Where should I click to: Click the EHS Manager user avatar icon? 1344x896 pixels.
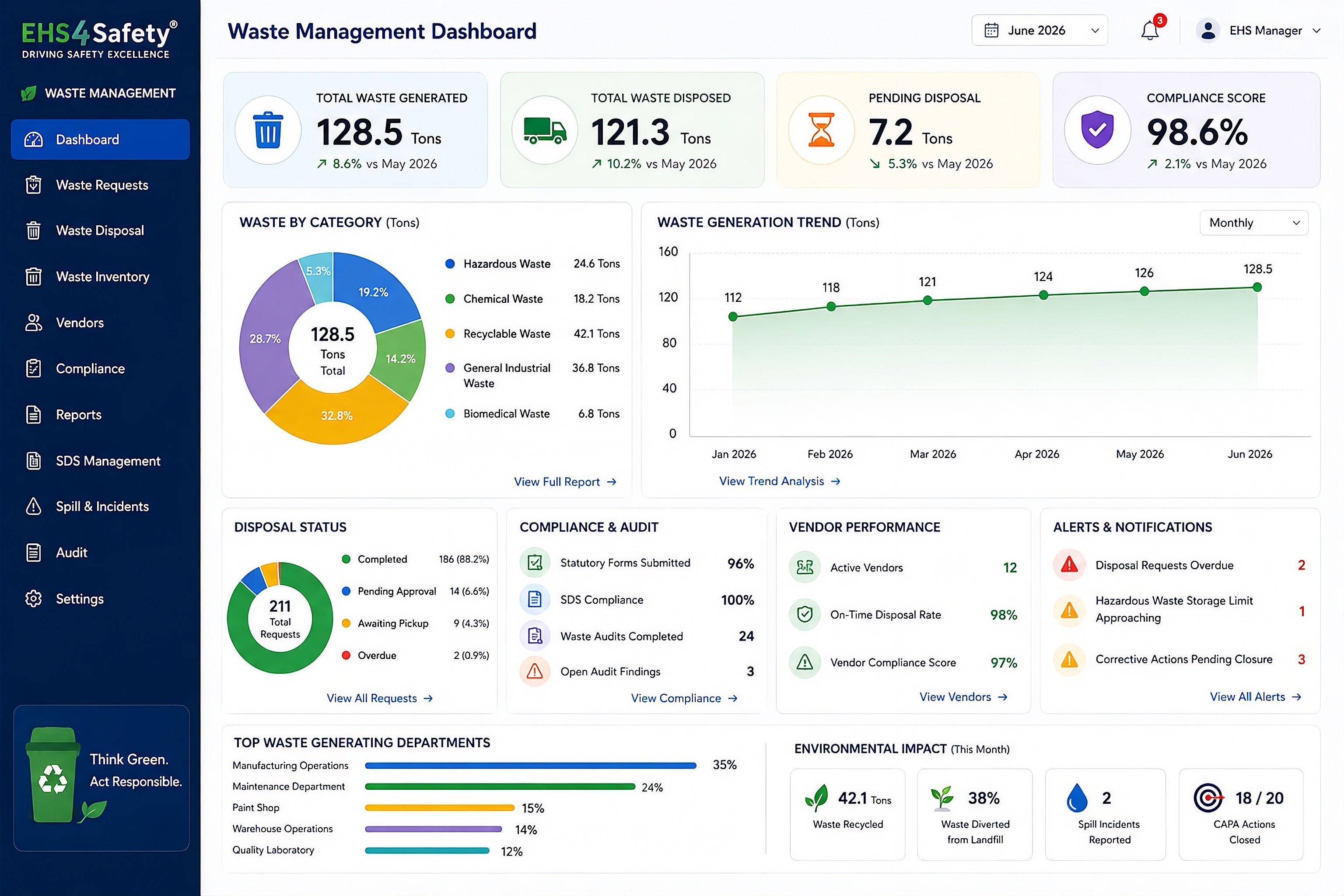point(1208,30)
